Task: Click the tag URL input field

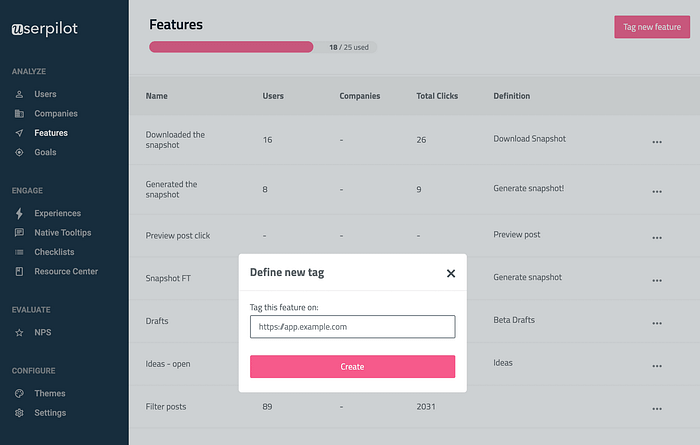Action: [x=352, y=326]
